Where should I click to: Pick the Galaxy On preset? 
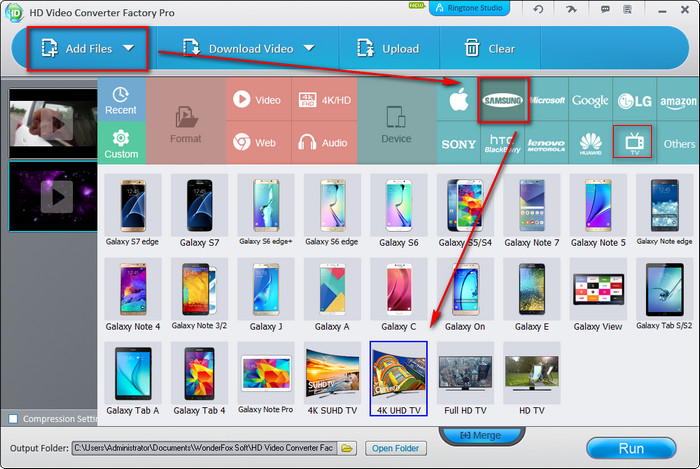point(465,295)
